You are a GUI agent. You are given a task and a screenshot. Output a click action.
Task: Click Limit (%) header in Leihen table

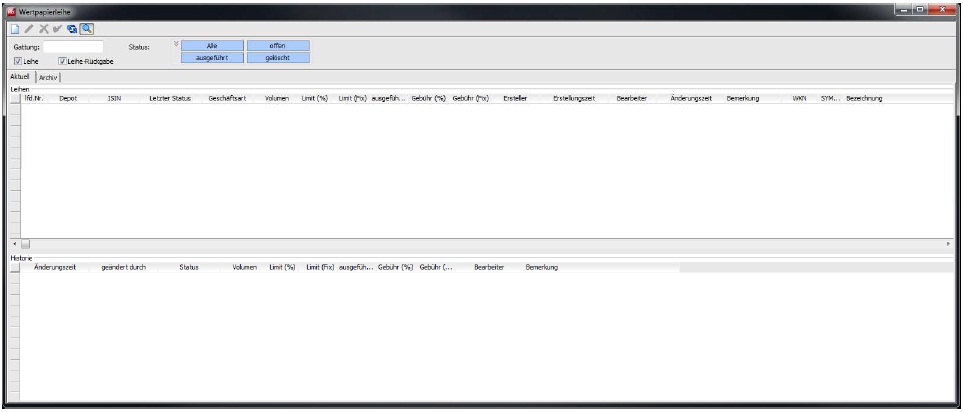[314, 98]
